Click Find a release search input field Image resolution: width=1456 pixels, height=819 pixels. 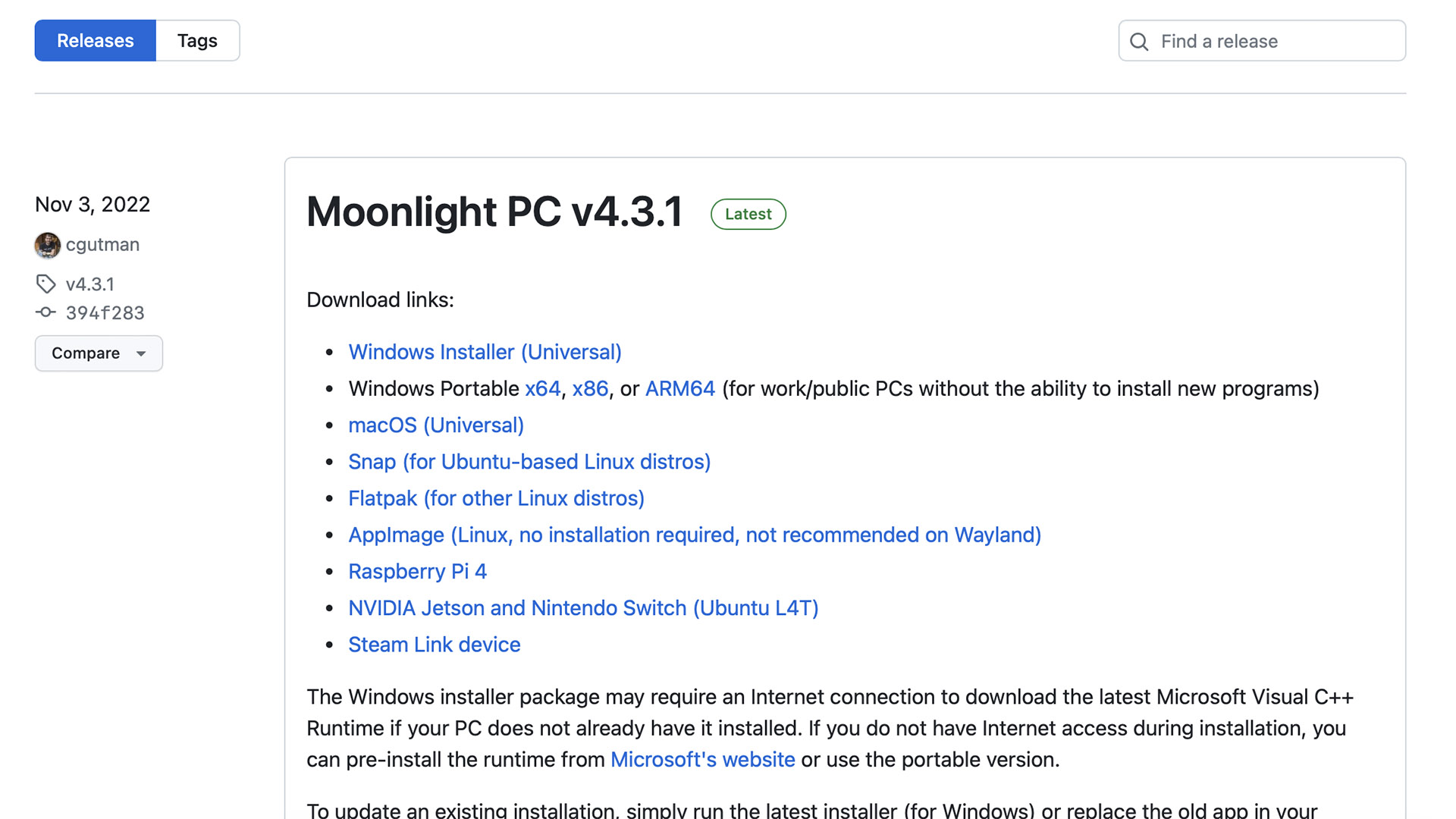pos(1263,40)
